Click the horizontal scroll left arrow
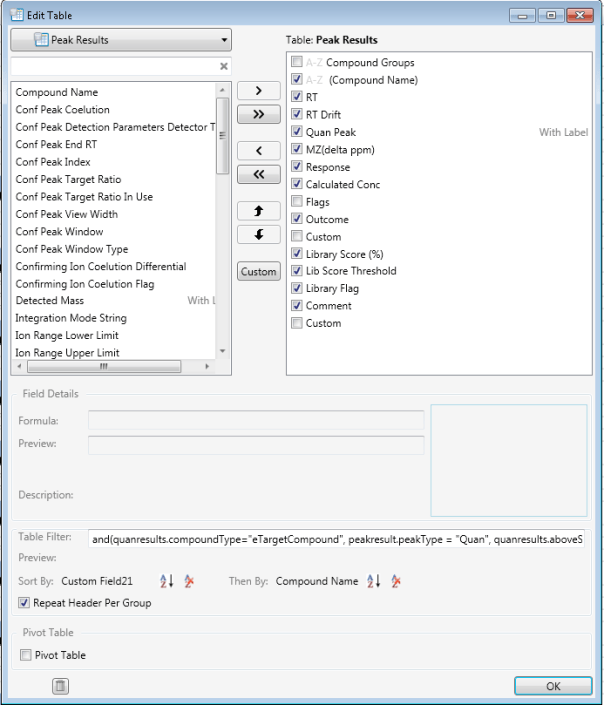604x705 pixels. [x=19, y=366]
